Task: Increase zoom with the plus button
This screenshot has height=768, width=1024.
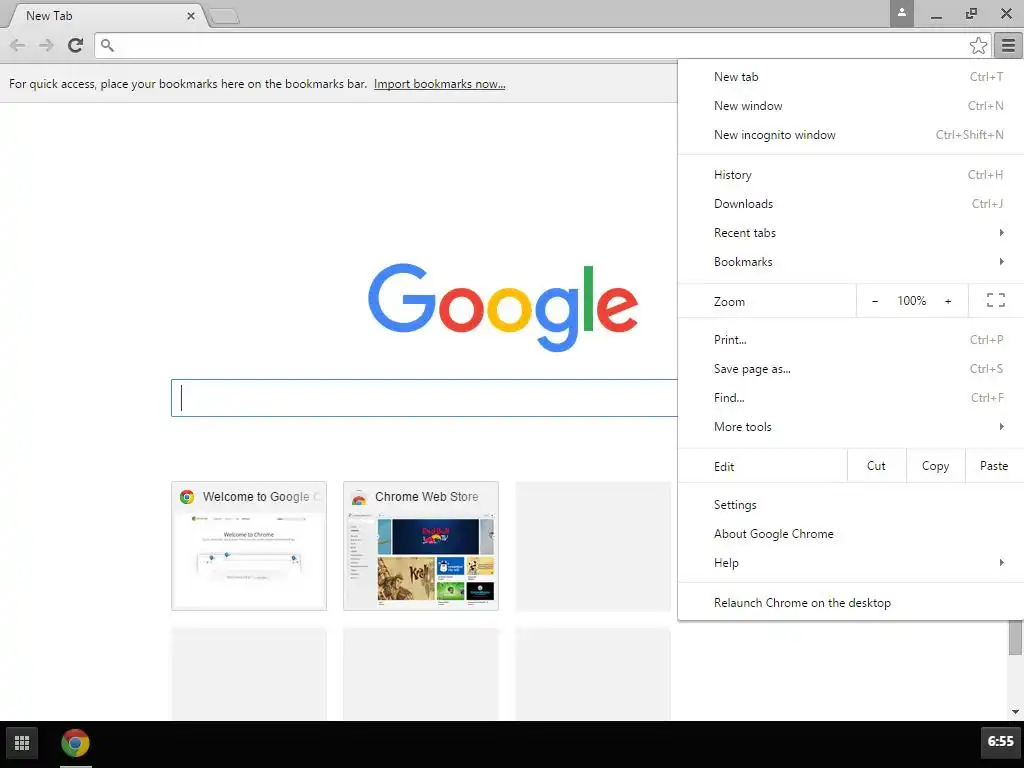Action: [x=948, y=301]
